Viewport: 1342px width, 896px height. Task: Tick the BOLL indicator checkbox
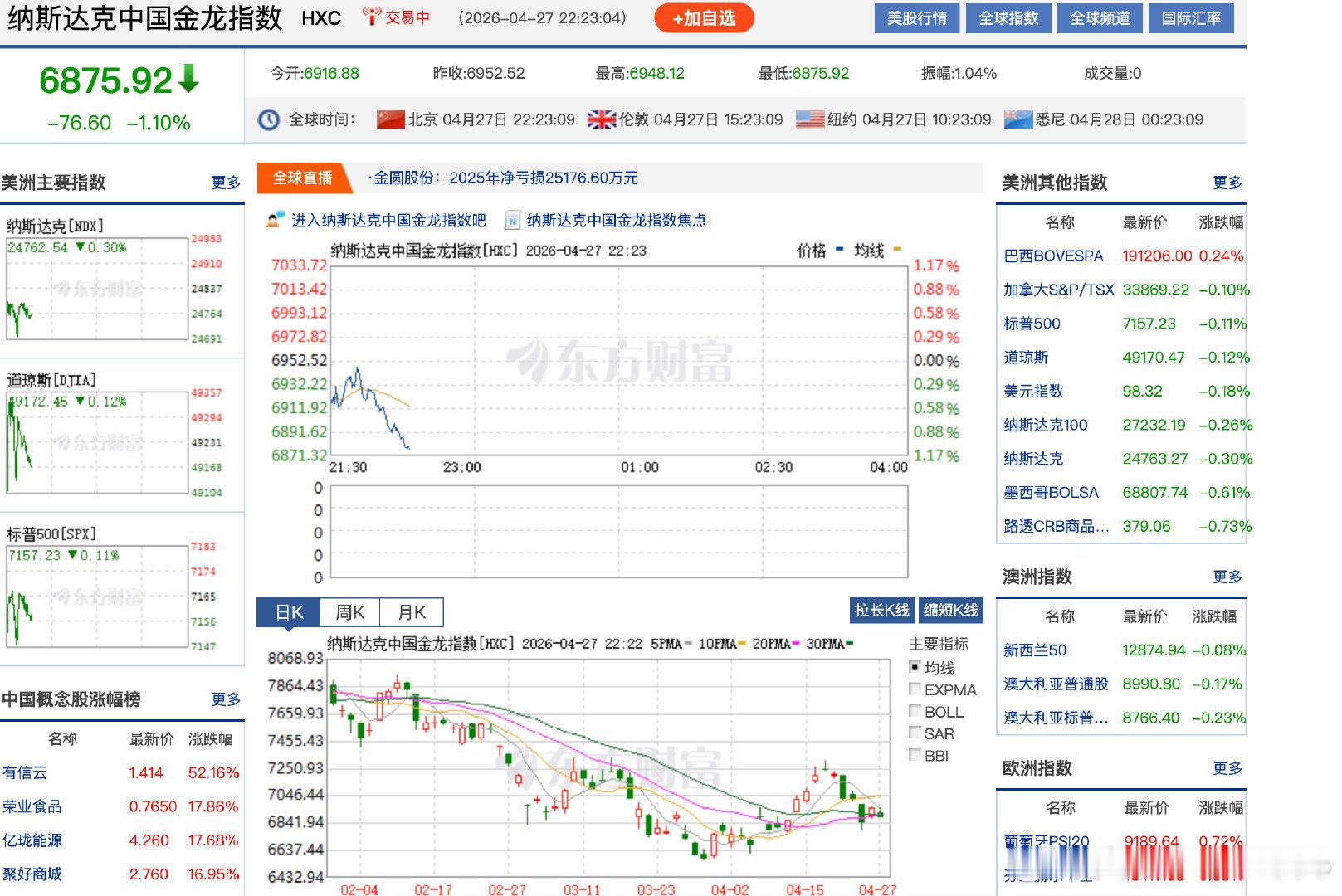(915, 711)
